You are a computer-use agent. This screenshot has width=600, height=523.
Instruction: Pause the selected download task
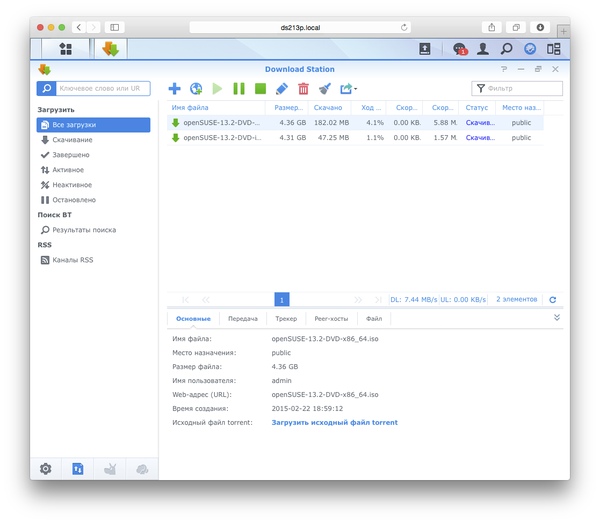coord(239,88)
